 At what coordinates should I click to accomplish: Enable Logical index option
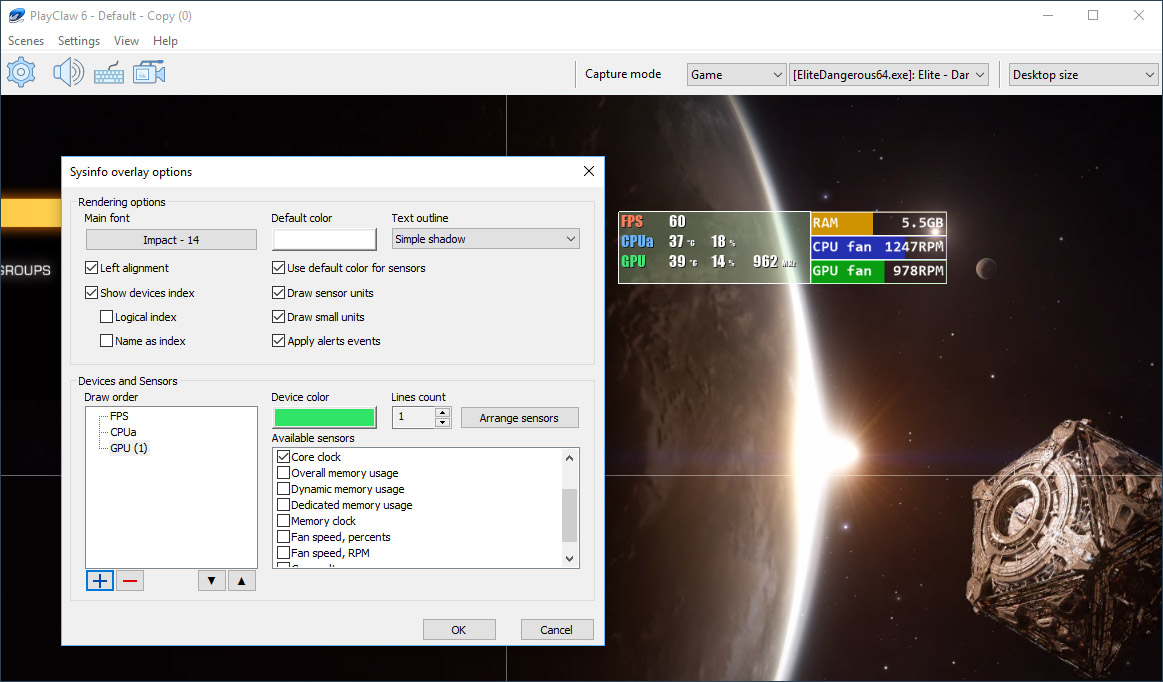[106, 316]
